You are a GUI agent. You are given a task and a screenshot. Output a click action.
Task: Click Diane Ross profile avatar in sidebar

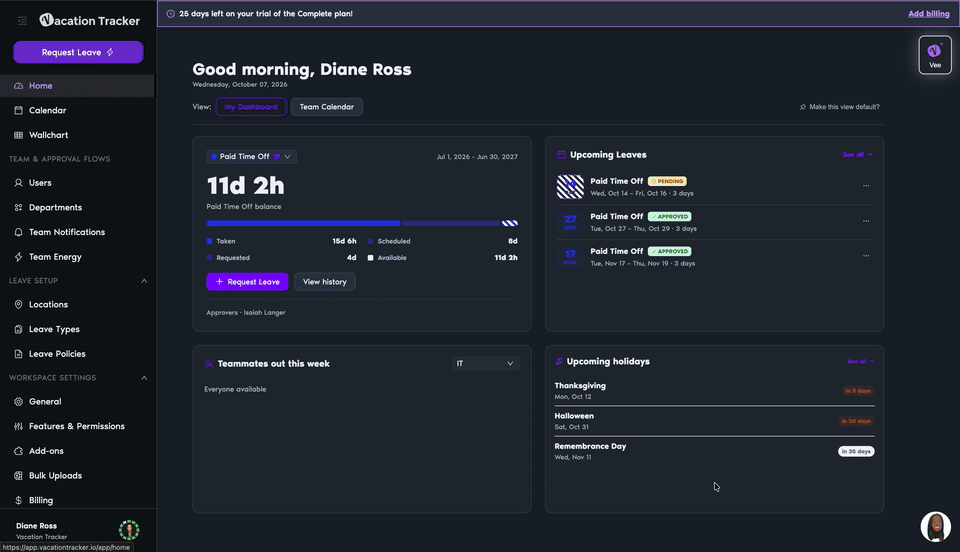point(129,530)
